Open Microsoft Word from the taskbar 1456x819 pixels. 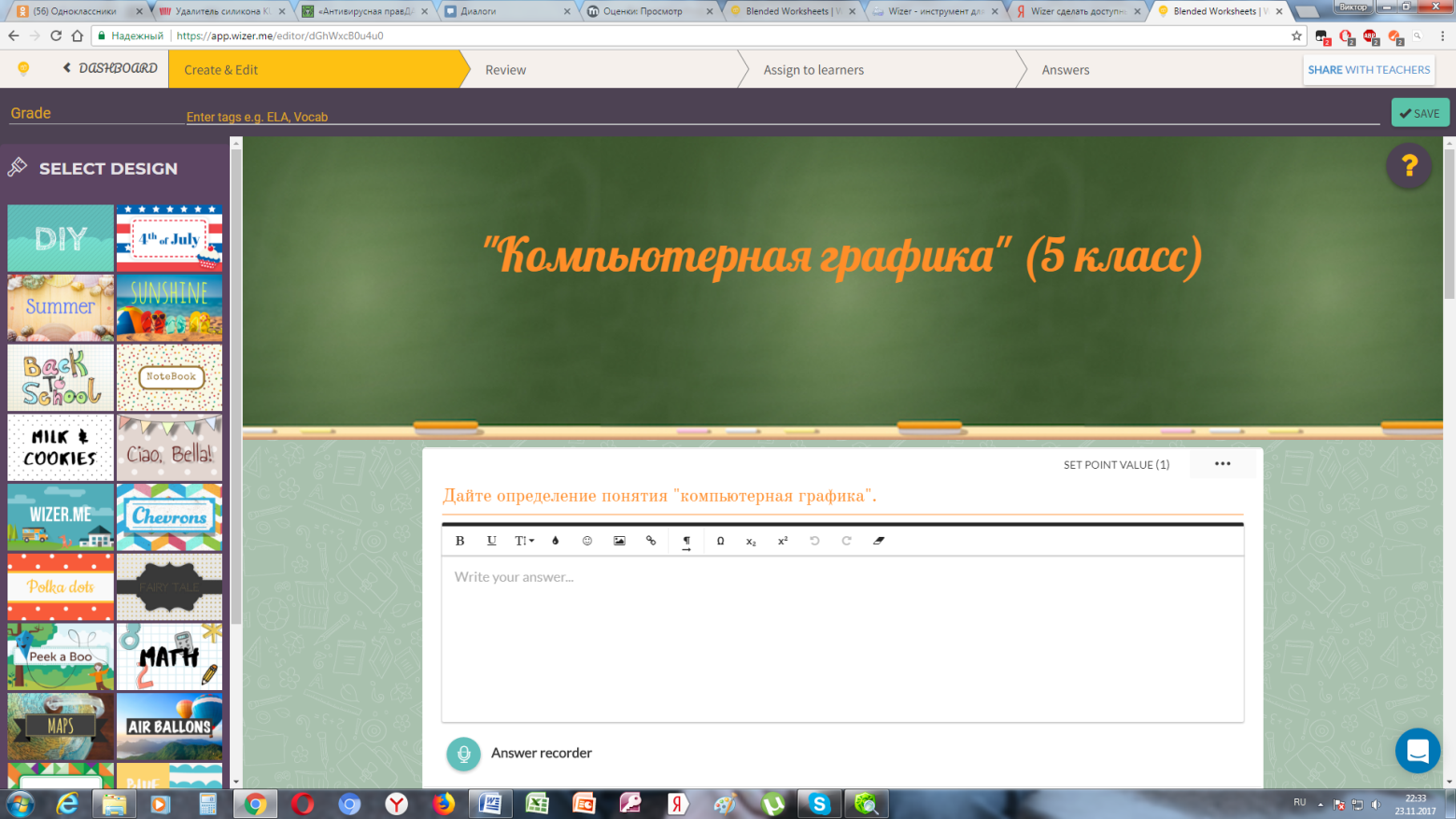(x=490, y=803)
